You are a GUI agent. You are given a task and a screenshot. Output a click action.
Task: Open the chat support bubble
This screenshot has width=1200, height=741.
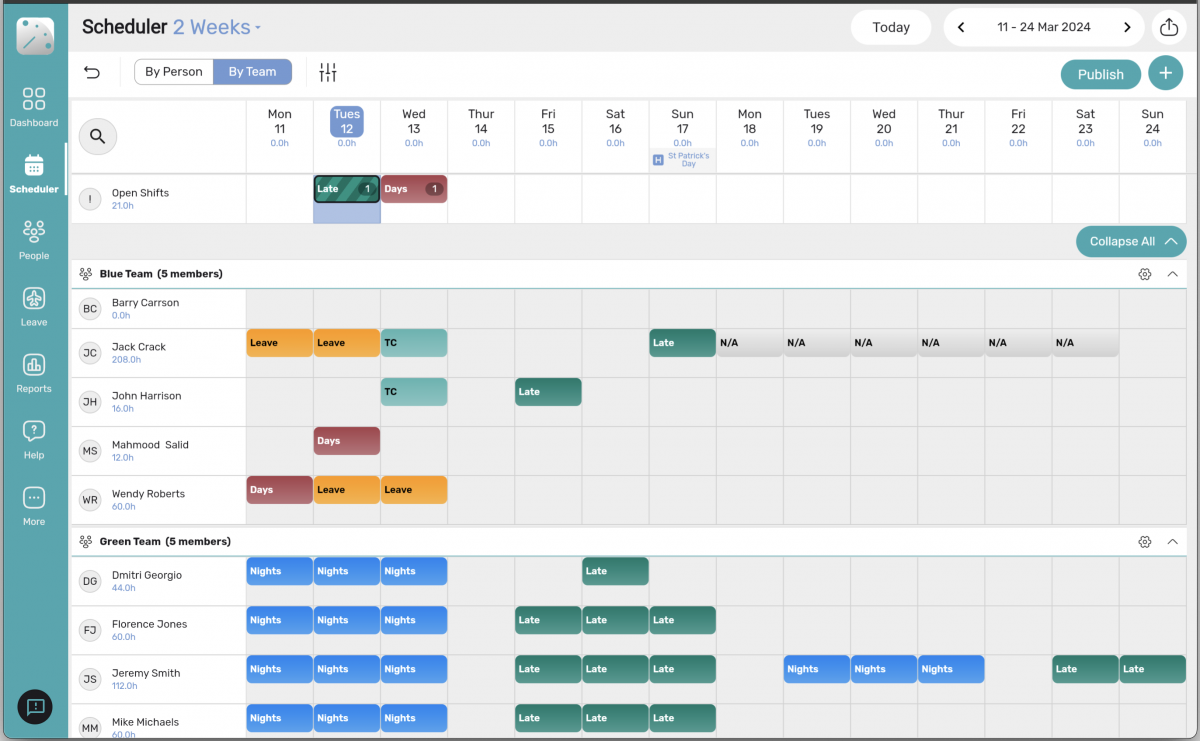[x=35, y=707]
